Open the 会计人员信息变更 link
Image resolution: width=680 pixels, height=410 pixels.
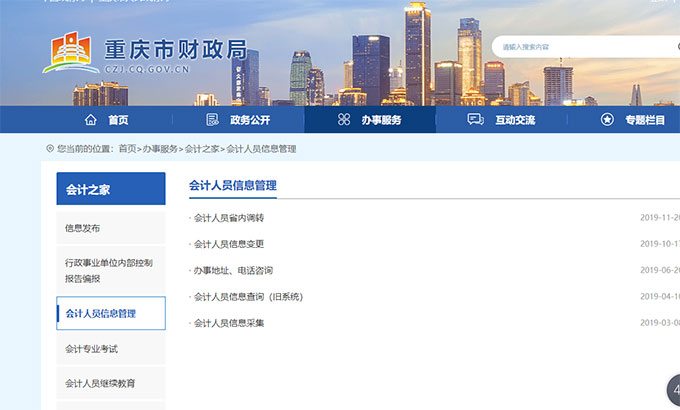click(229, 244)
